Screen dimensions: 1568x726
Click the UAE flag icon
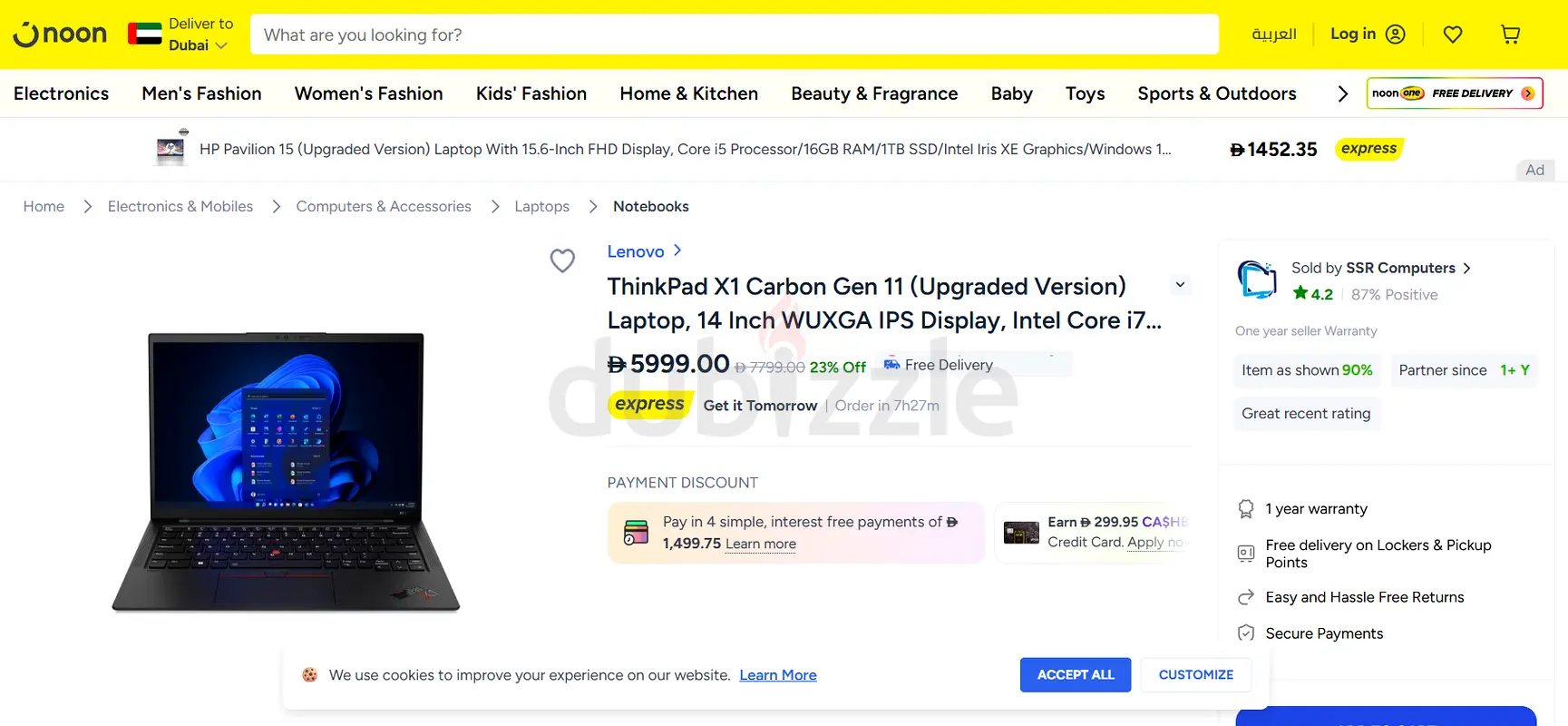(145, 34)
